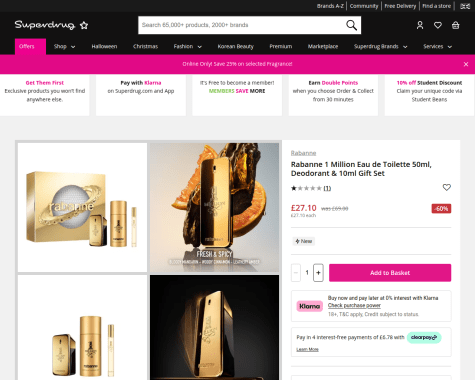Viewport: 475px width, 380px height.
Task: Click the search magnifier icon
Action: (x=351, y=25)
